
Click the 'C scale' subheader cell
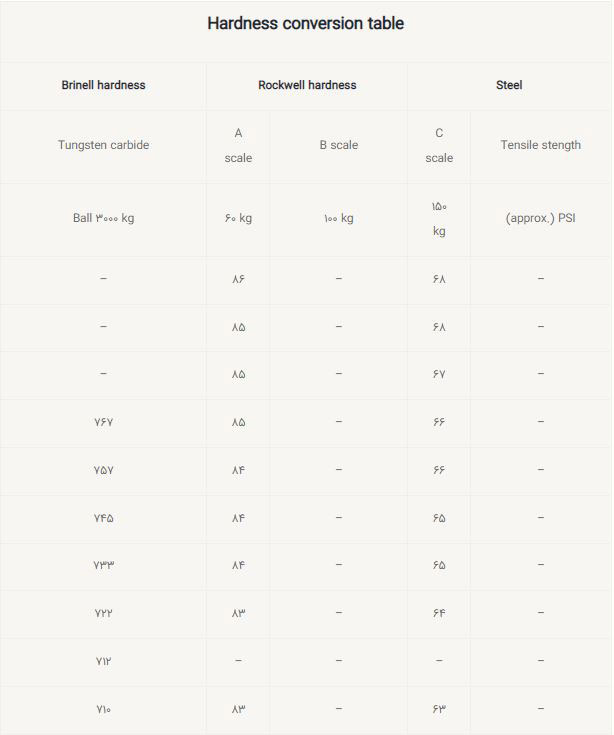[439, 145]
